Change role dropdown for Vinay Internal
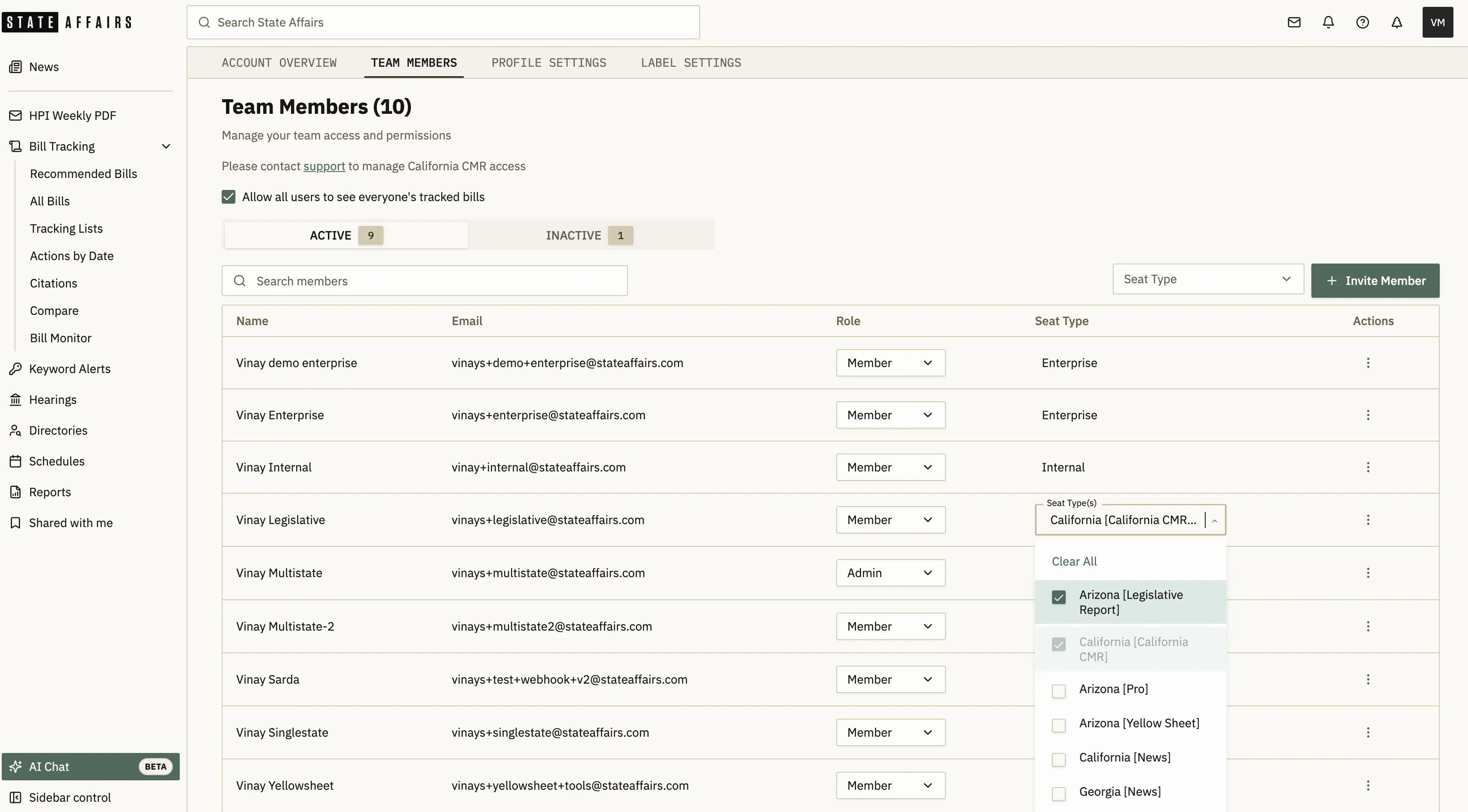 coord(890,467)
